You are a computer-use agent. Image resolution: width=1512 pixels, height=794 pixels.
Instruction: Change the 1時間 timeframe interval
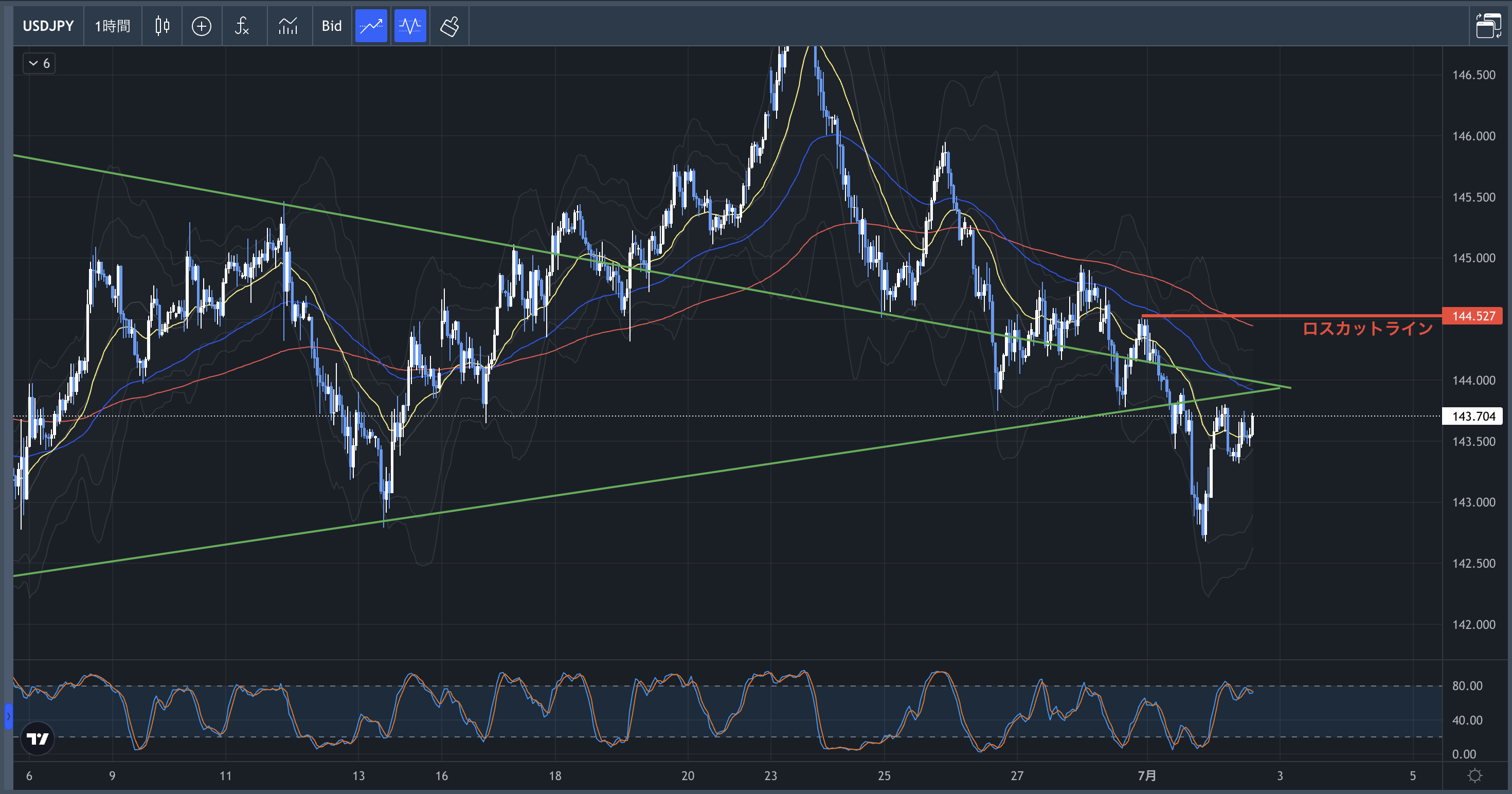[113, 26]
